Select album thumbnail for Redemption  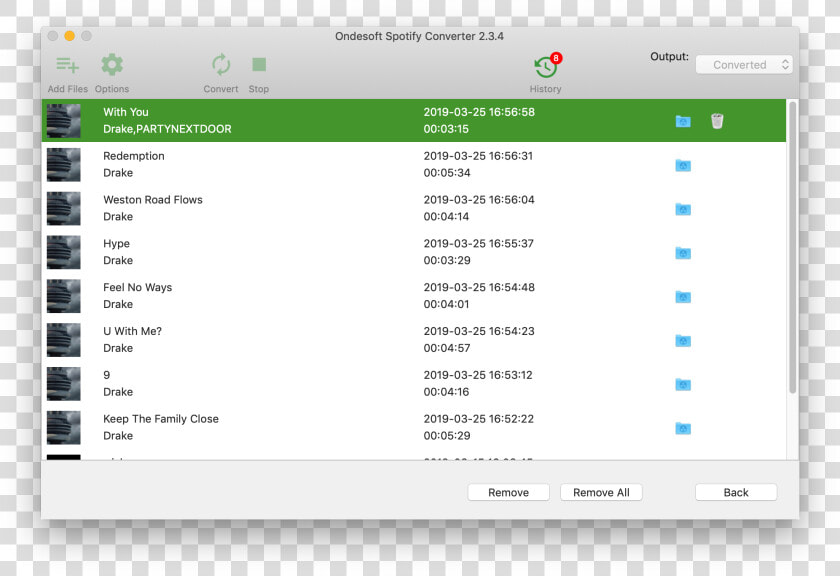point(64,164)
